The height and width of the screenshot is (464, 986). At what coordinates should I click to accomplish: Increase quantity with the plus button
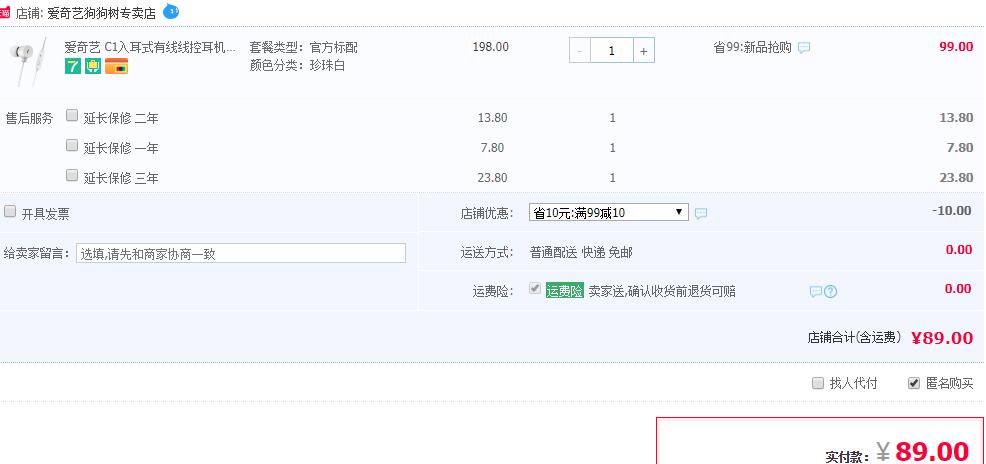pos(643,51)
